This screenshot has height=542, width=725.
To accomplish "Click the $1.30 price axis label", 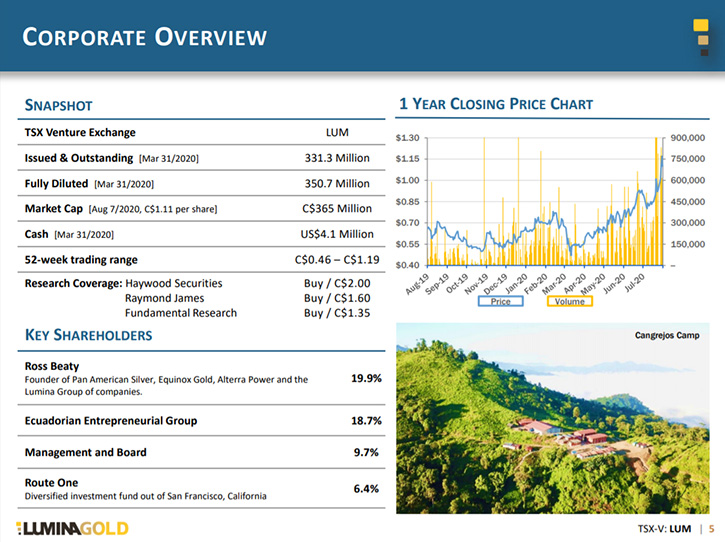I will tap(407, 138).
